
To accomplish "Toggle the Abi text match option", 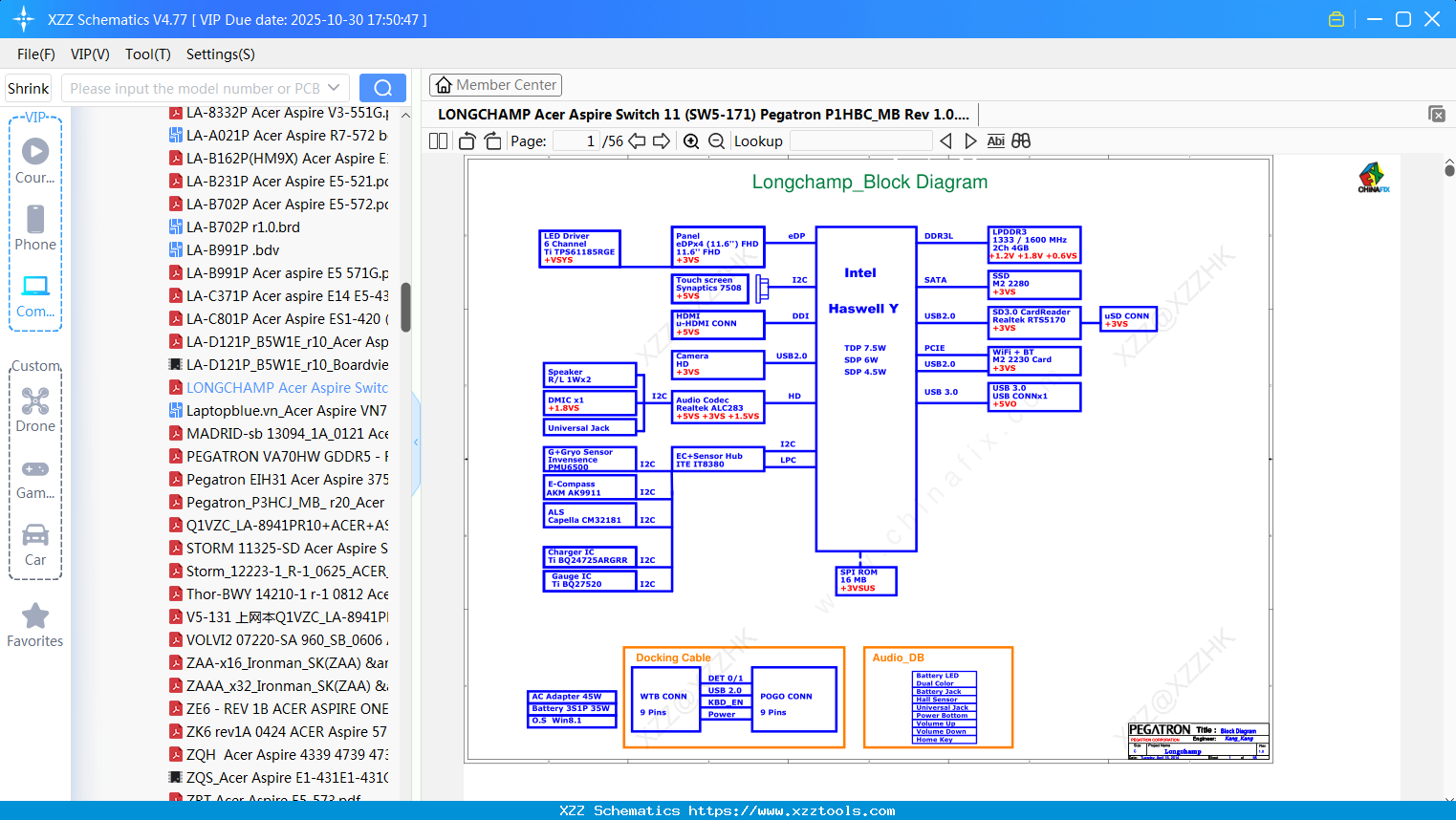I will click(x=995, y=141).
